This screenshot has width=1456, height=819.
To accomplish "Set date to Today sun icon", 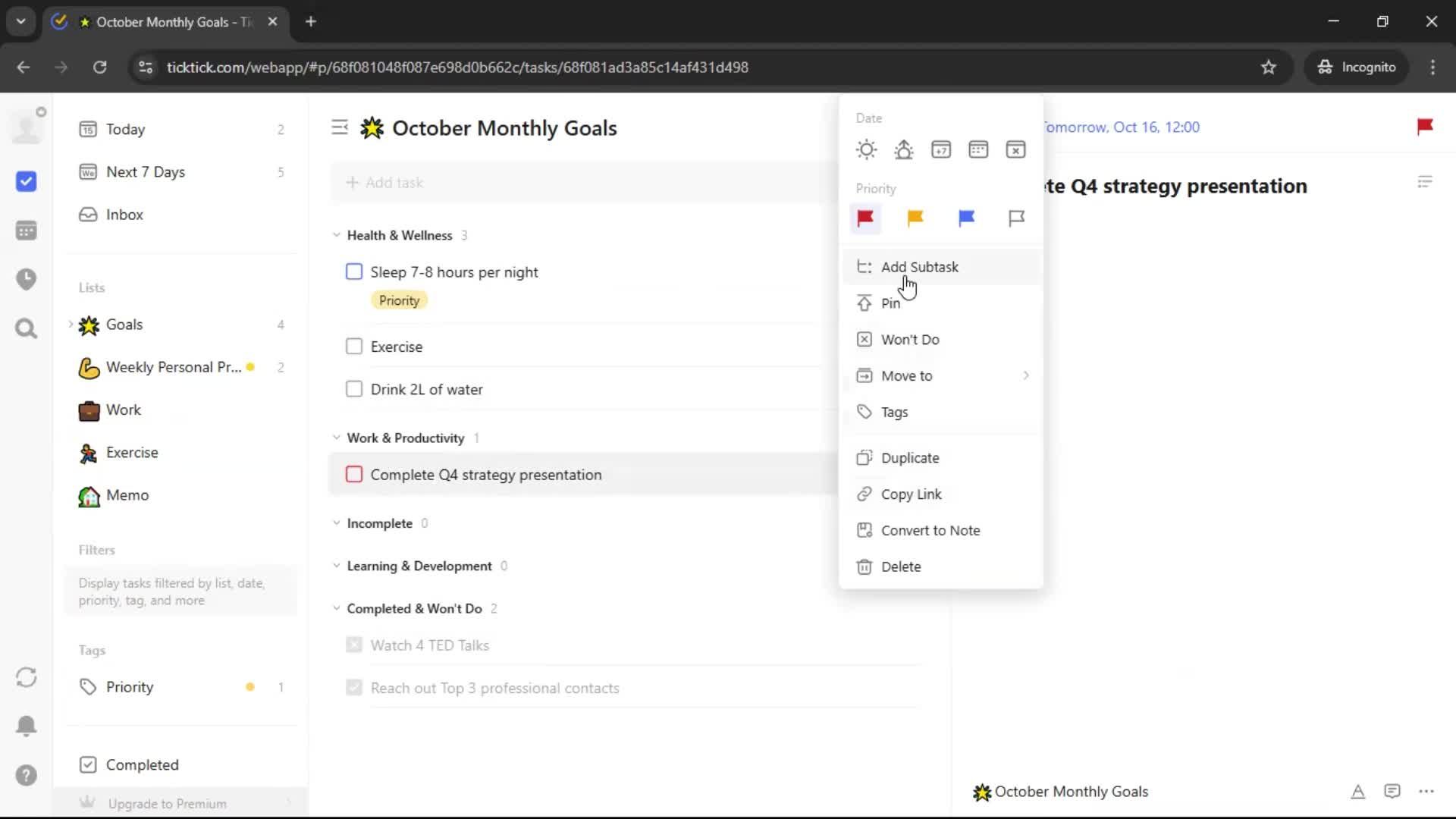I will coord(866,149).
